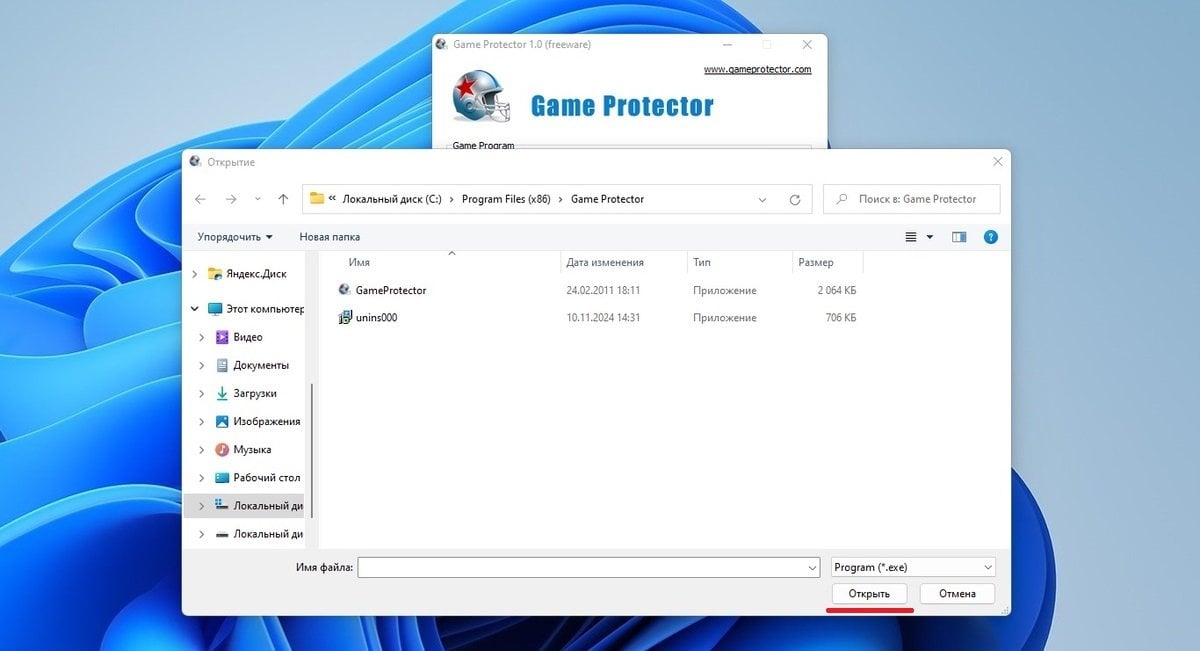
Task: Sort by Дата изменения column
Action: (x=605, y=262)
